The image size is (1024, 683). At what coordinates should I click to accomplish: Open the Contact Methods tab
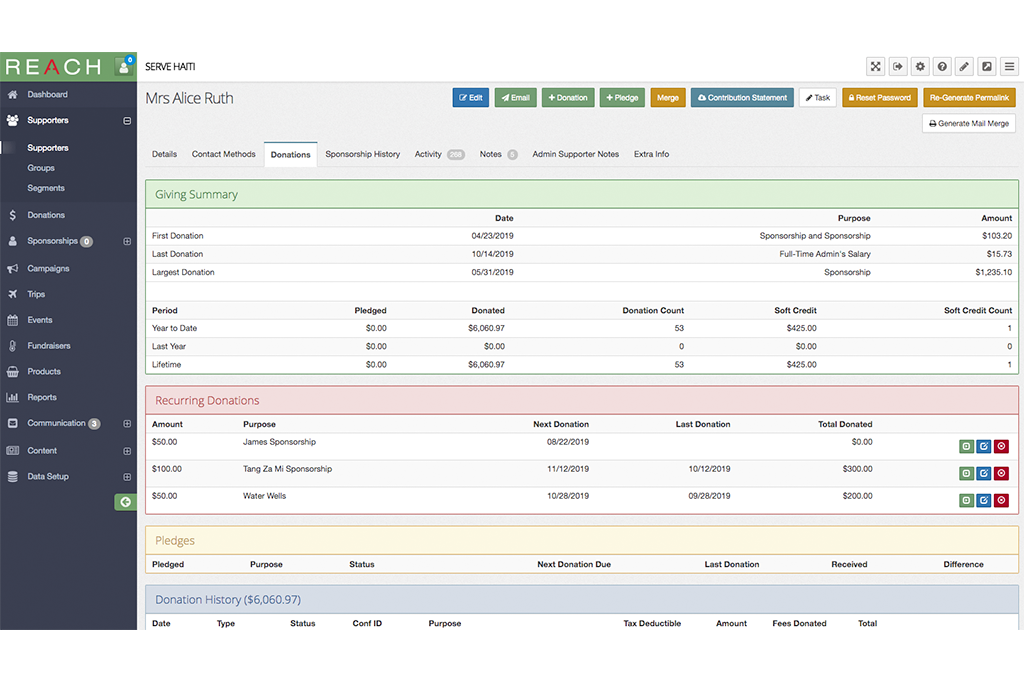click(x=224, y=155)
